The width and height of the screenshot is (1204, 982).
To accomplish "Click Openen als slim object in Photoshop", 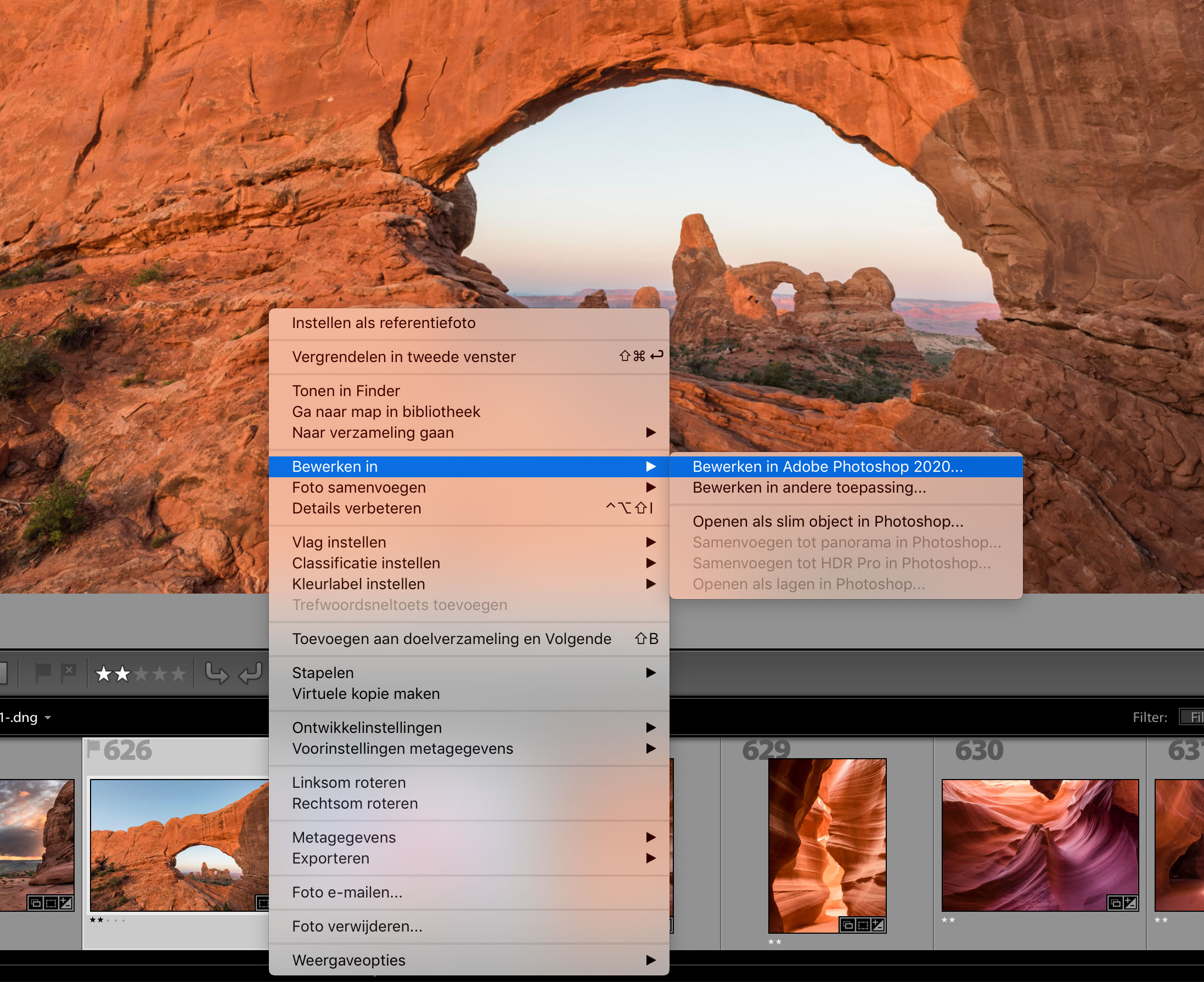I will [x=829, y=521].
